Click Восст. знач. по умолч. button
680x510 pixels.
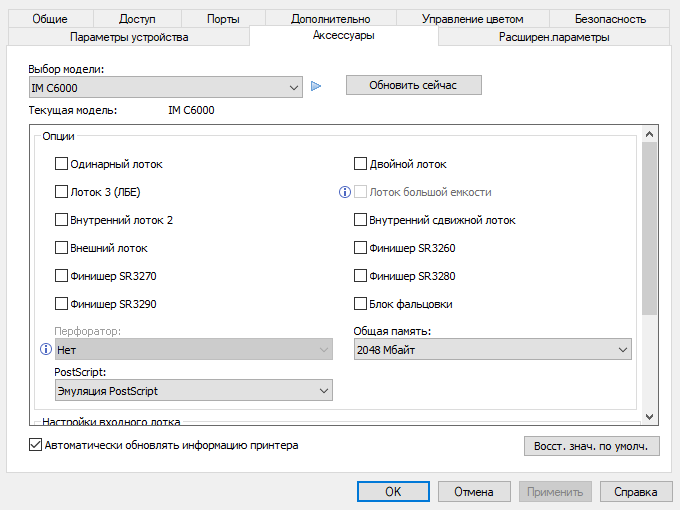click(591, 446)
